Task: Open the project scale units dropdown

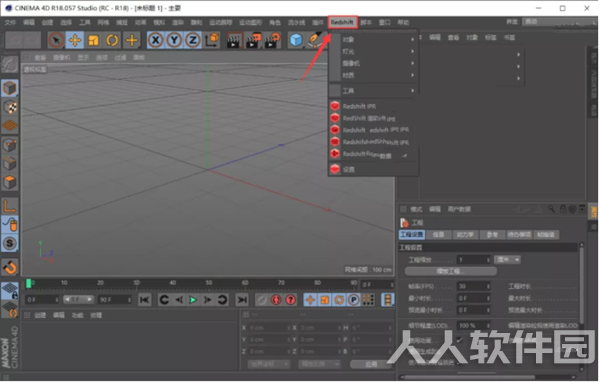Action: (x=507, y=260)
